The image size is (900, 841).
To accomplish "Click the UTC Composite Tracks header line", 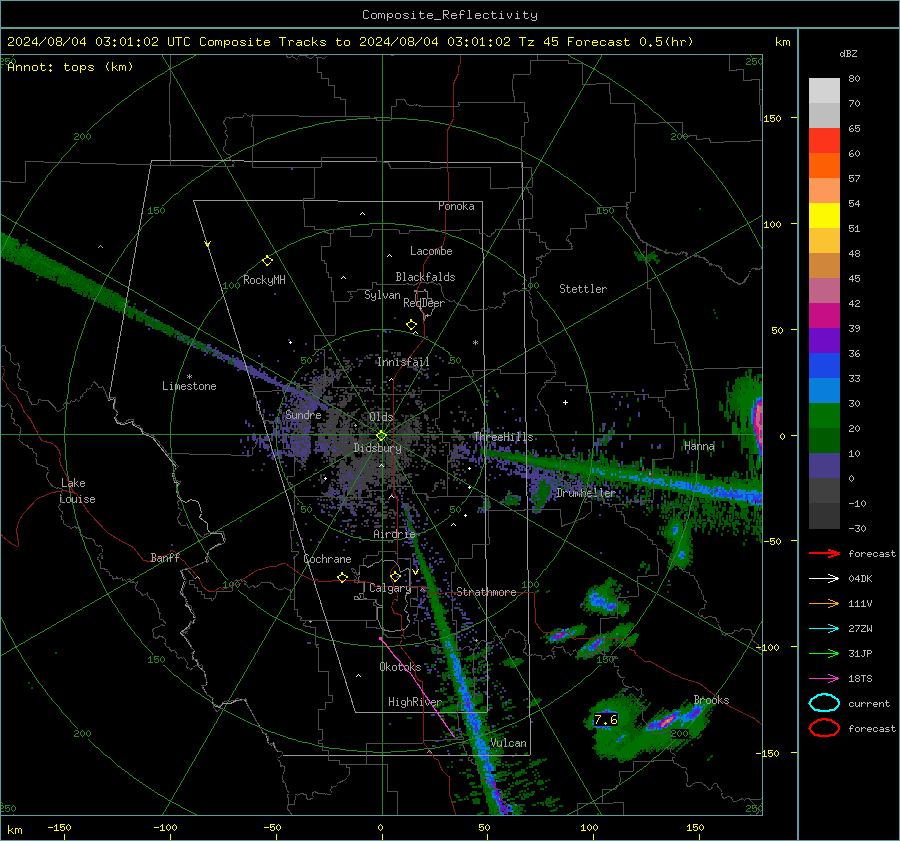I will click(350, 42).
